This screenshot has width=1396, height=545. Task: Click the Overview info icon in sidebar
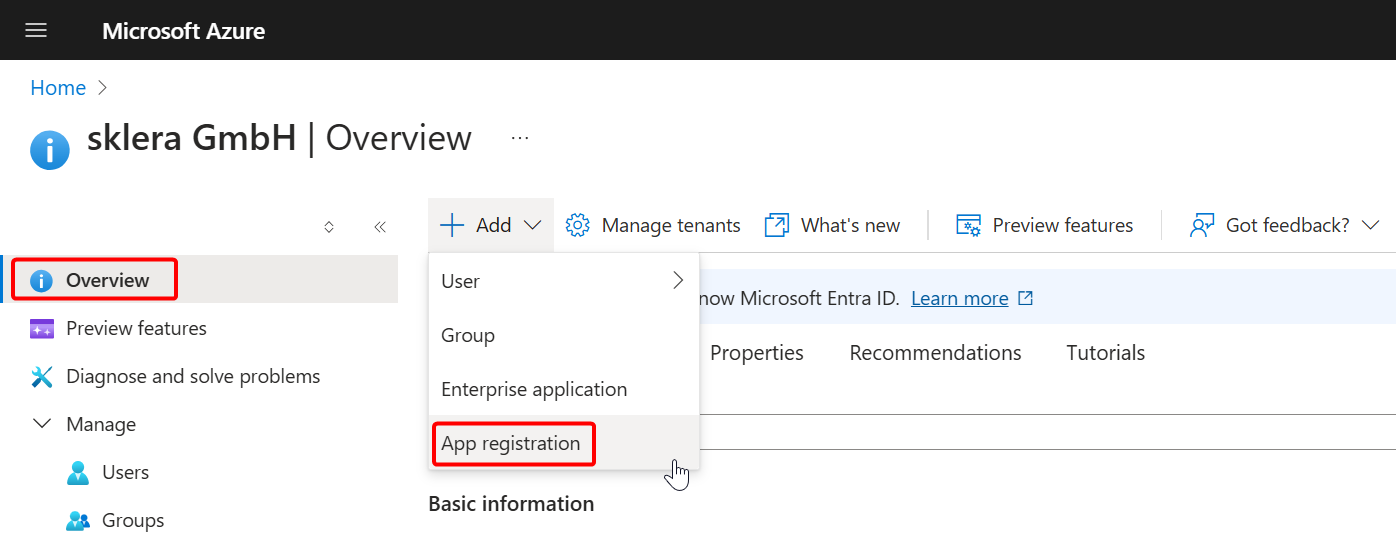[x=42, y=280]
